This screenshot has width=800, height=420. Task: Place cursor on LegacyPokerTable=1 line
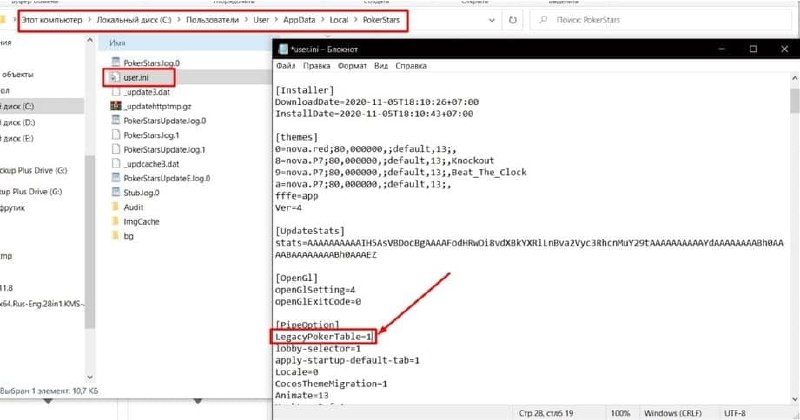[x=323, y=337]
